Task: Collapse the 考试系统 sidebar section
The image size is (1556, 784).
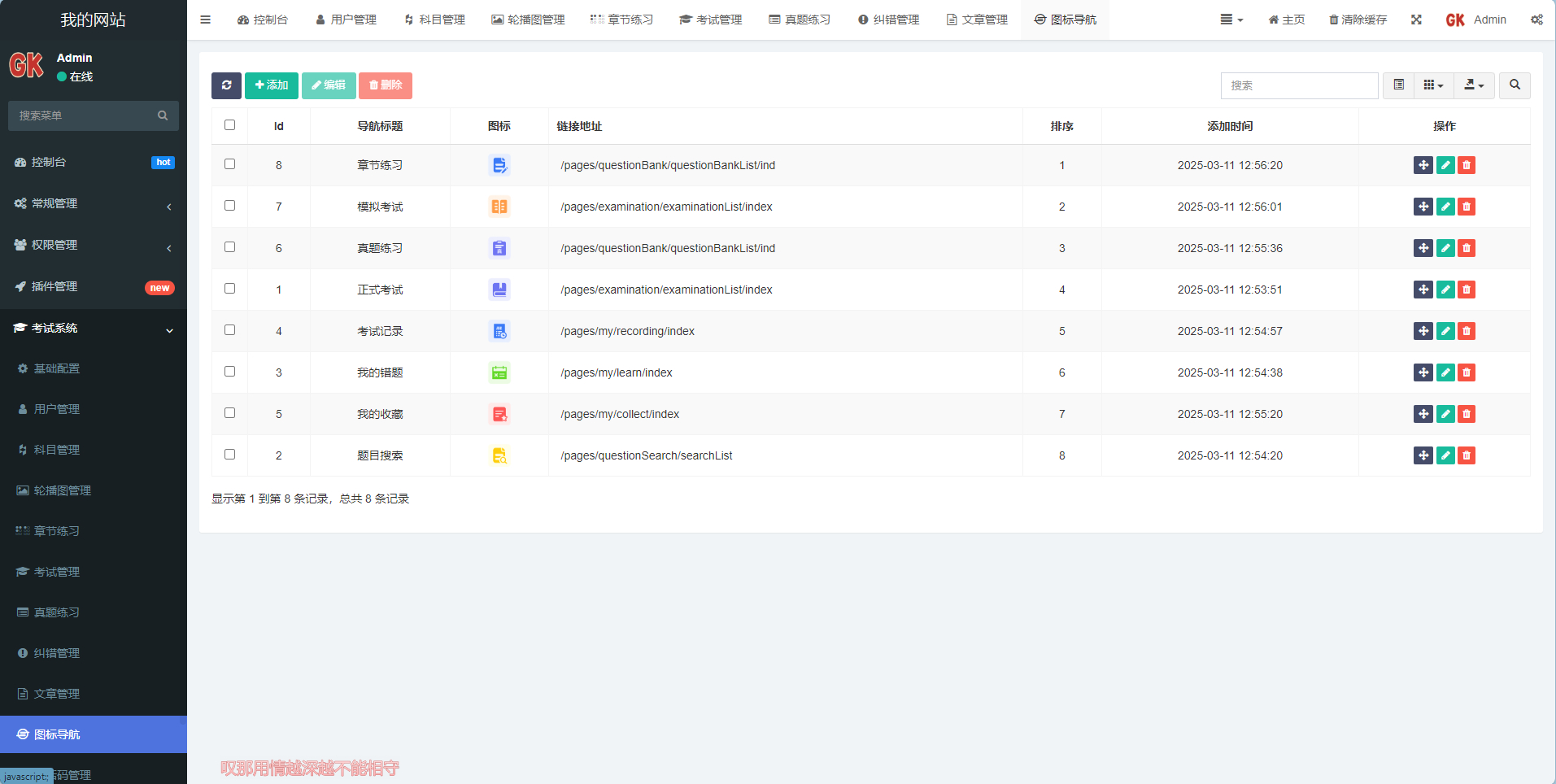Action: pos(93,329)
